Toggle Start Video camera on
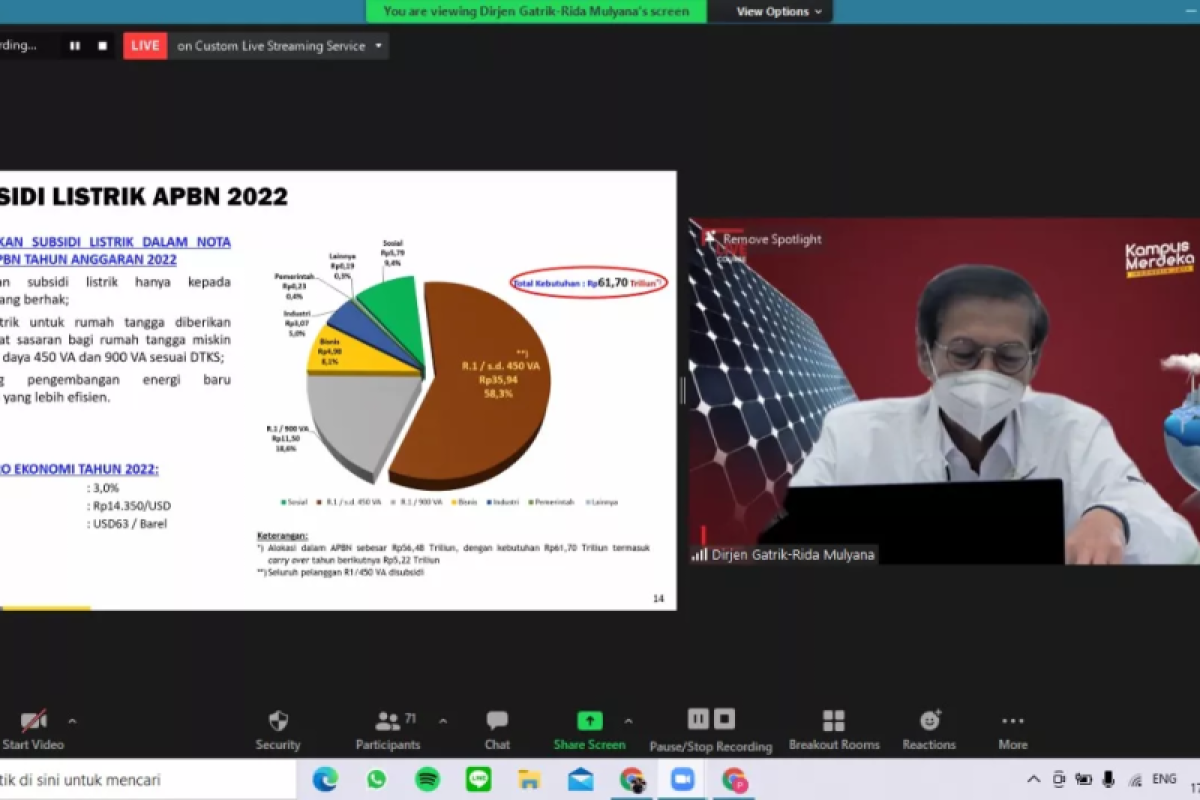 [33, 721]
